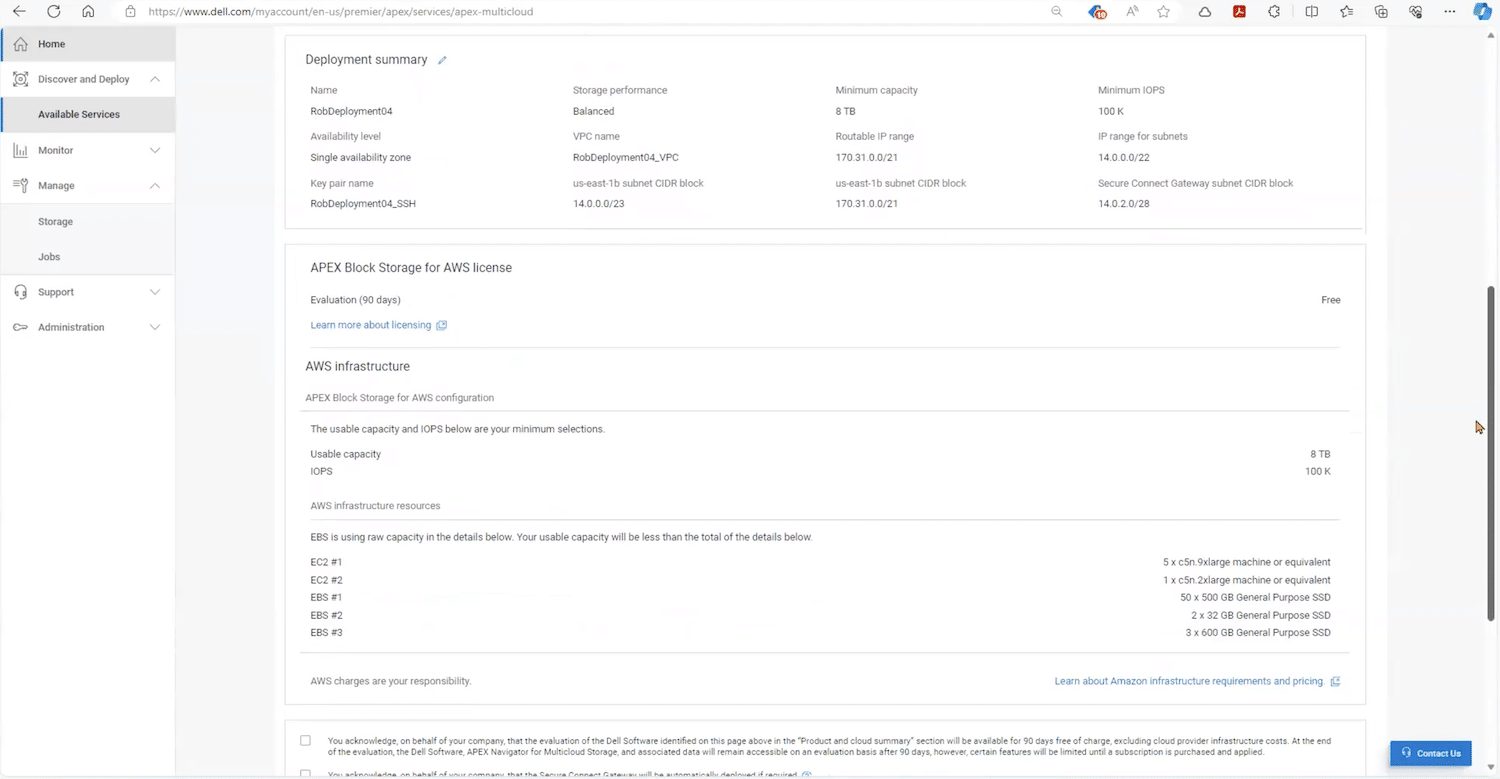Viewport: 1500px width, 779px height.
Task: Open the Learn more about licensing link
Action: 371,325
